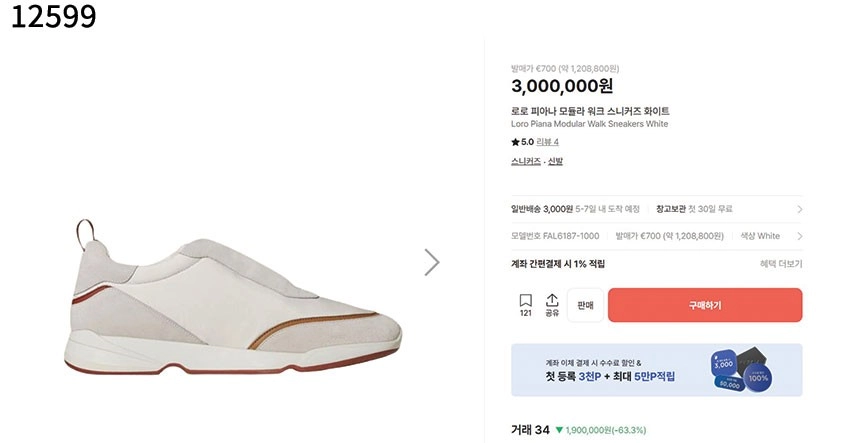
Task: Click the blue coupon badge in the promo banner
Action: coord(741,370)
